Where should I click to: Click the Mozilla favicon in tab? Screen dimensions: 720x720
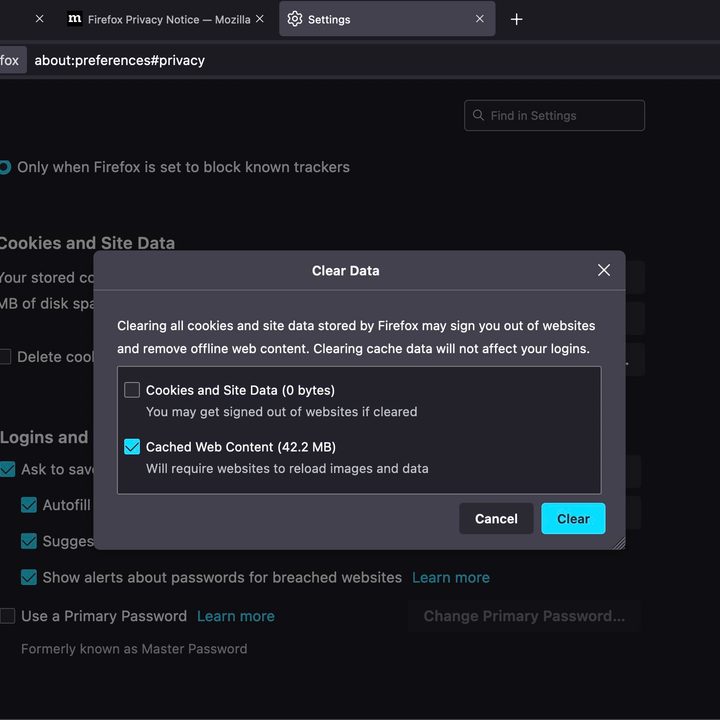(x=75, y=19)
